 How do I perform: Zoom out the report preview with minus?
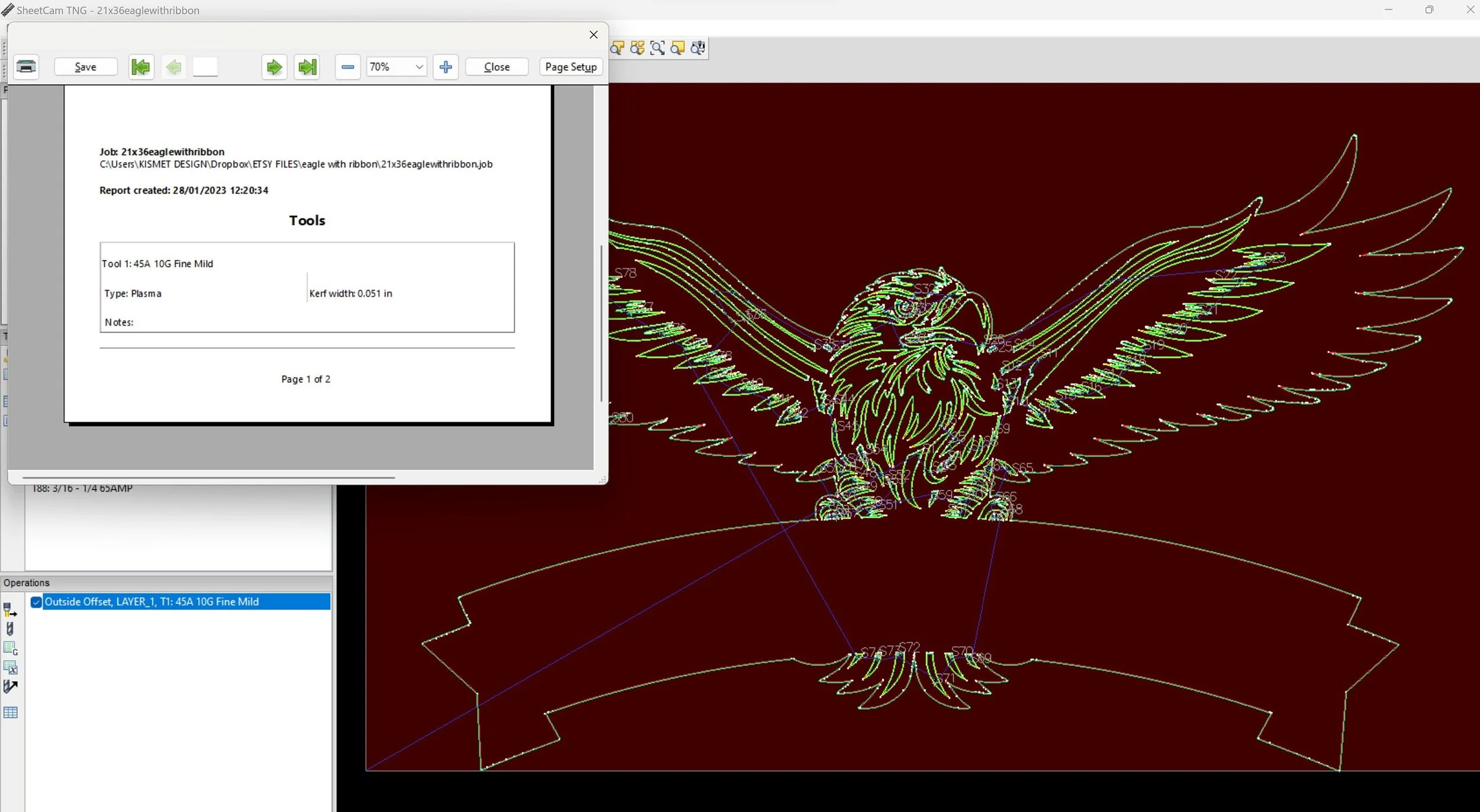click(x=348, y=67)
